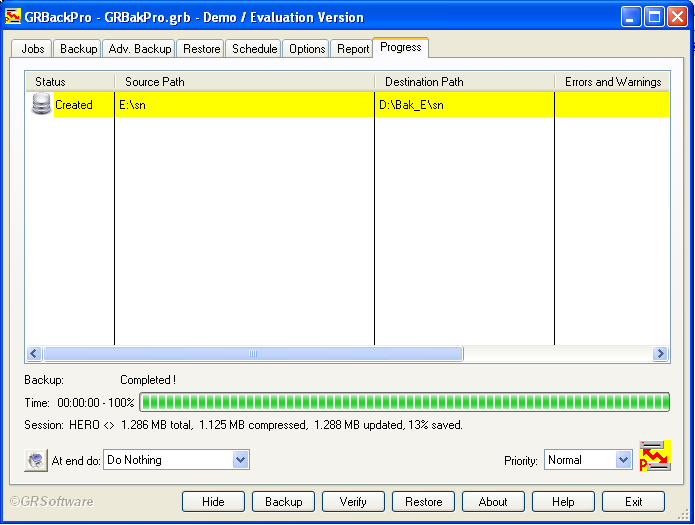Click the Time 00:00:00 - 100% text
695x525 pixels.
click(x=79, y=403)
